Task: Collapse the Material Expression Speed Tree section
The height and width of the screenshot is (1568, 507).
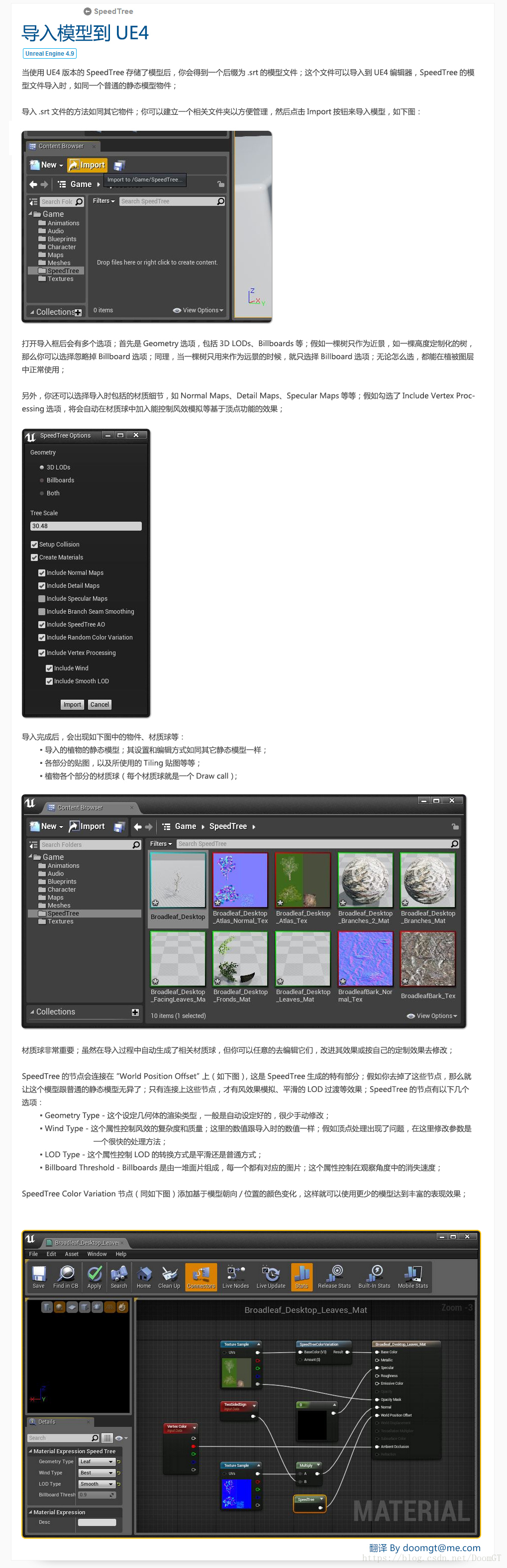Action: (31, 1451)
